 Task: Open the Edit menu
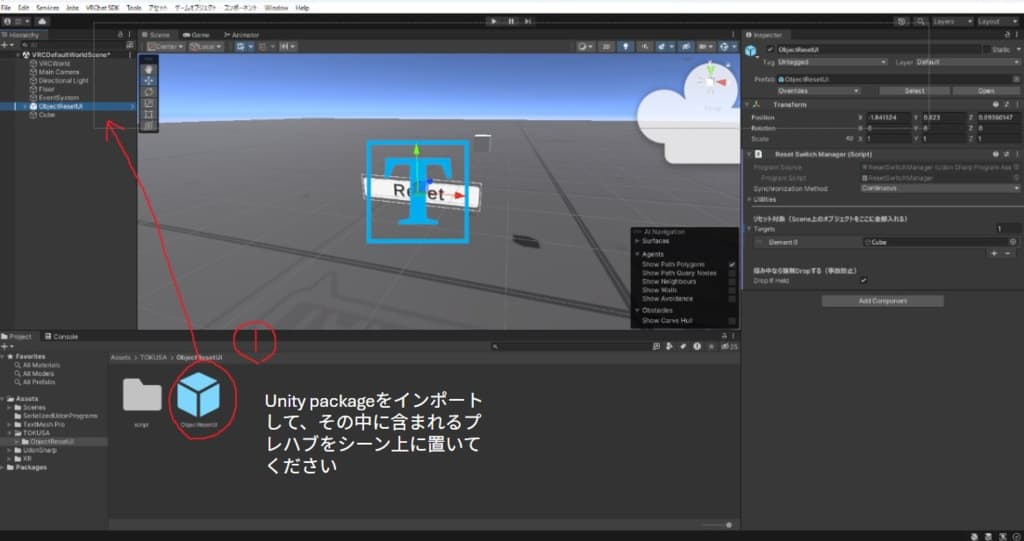pos(24,8)
